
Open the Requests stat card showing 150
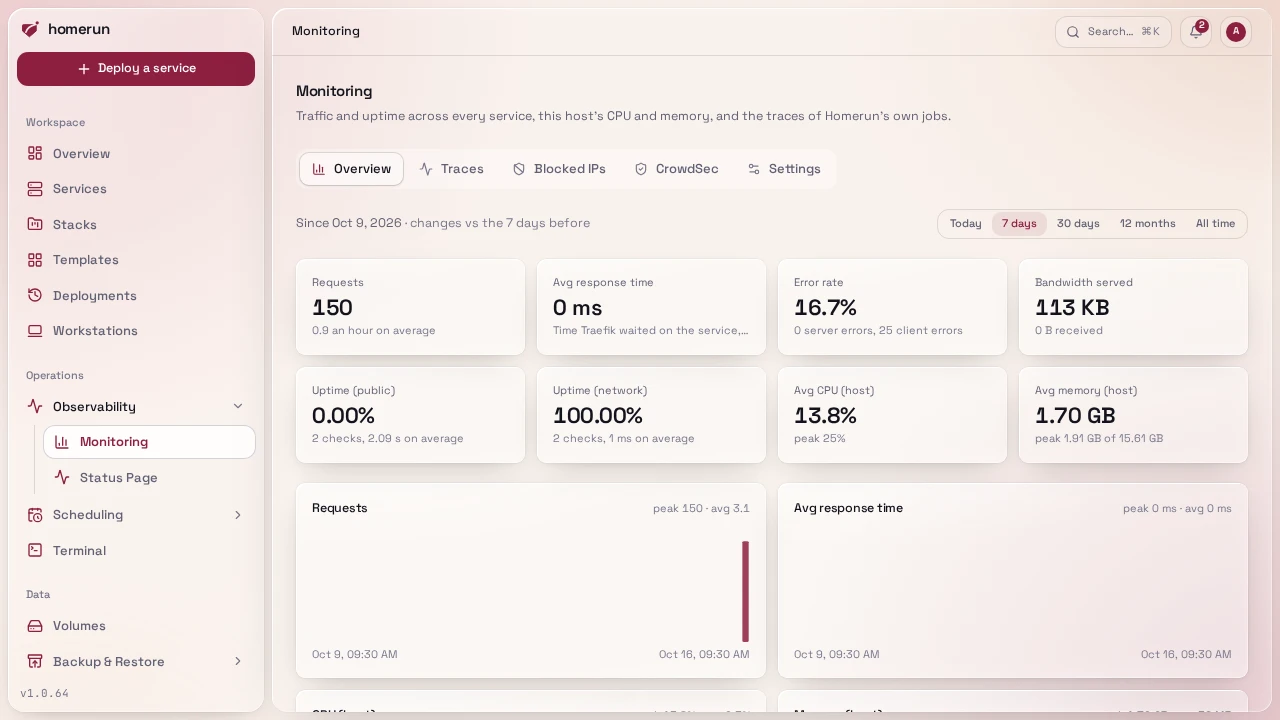click(x=410, y=307)
